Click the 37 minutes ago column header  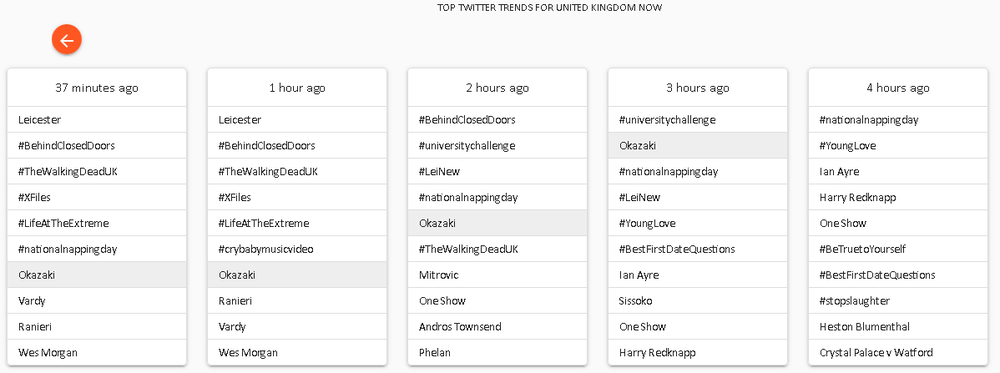(x=97, y=88)
